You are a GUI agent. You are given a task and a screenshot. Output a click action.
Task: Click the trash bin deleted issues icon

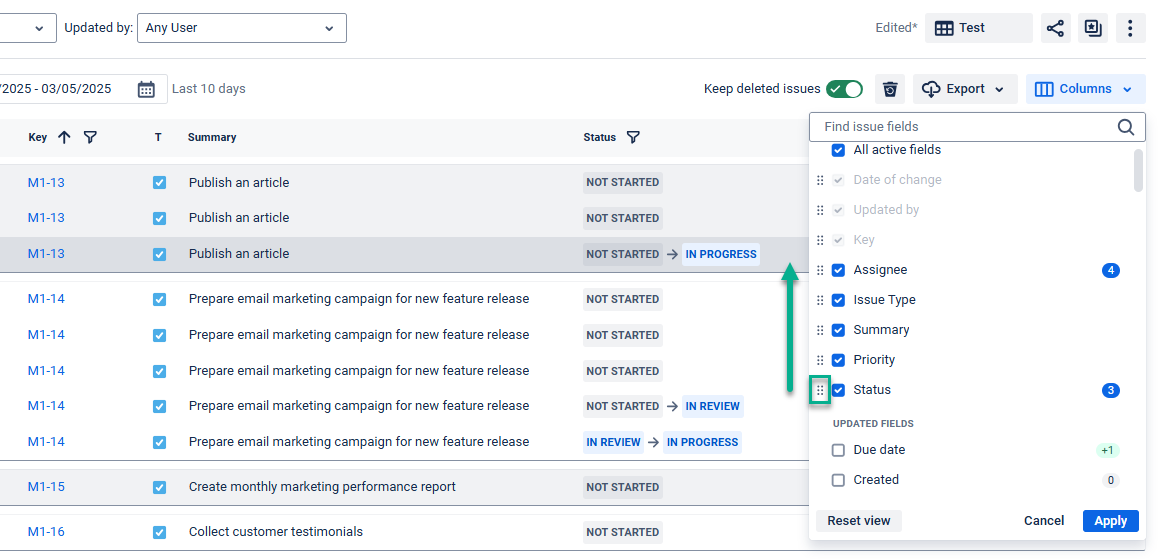[x=890, y=89]
